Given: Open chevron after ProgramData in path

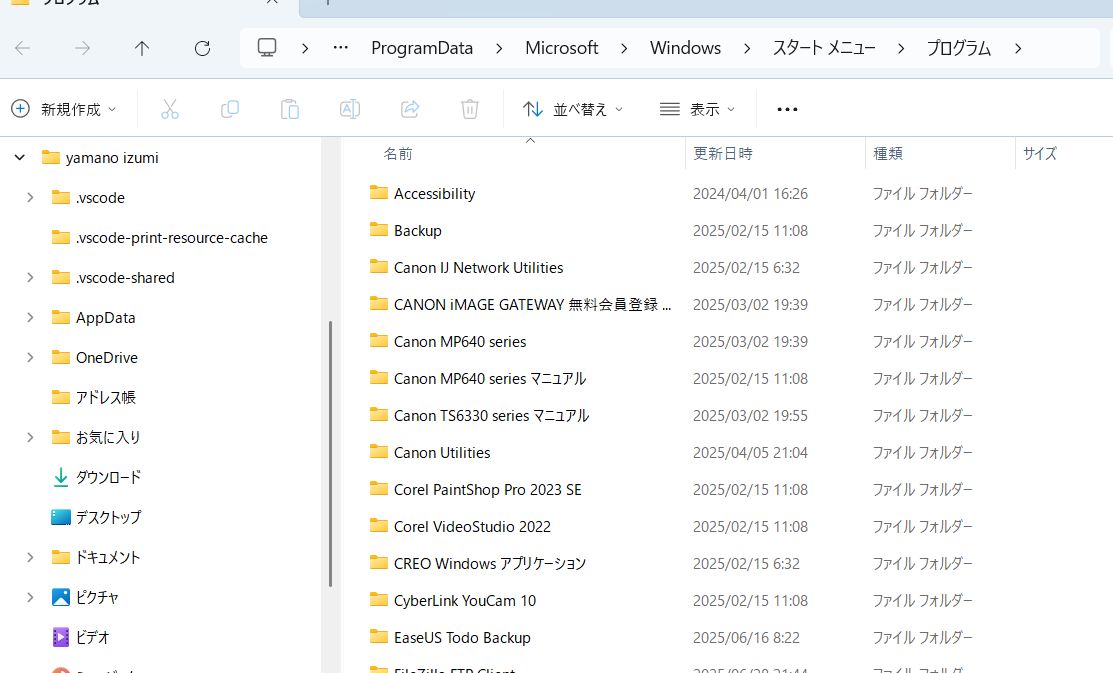Looking at the screenshot, I should [x=499, y=48].
